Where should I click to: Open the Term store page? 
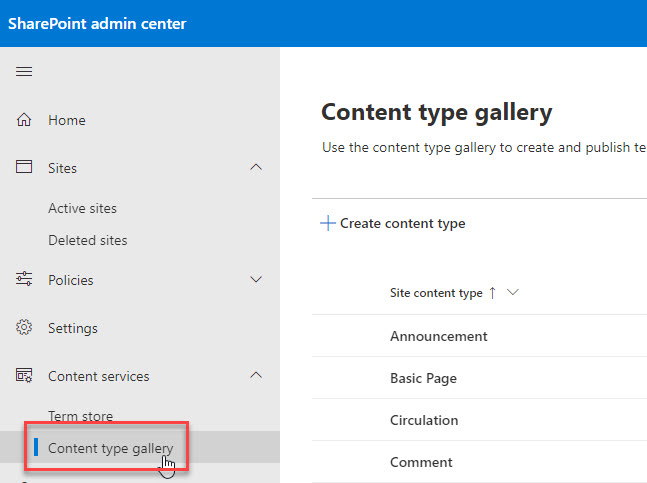pos(80,416)
